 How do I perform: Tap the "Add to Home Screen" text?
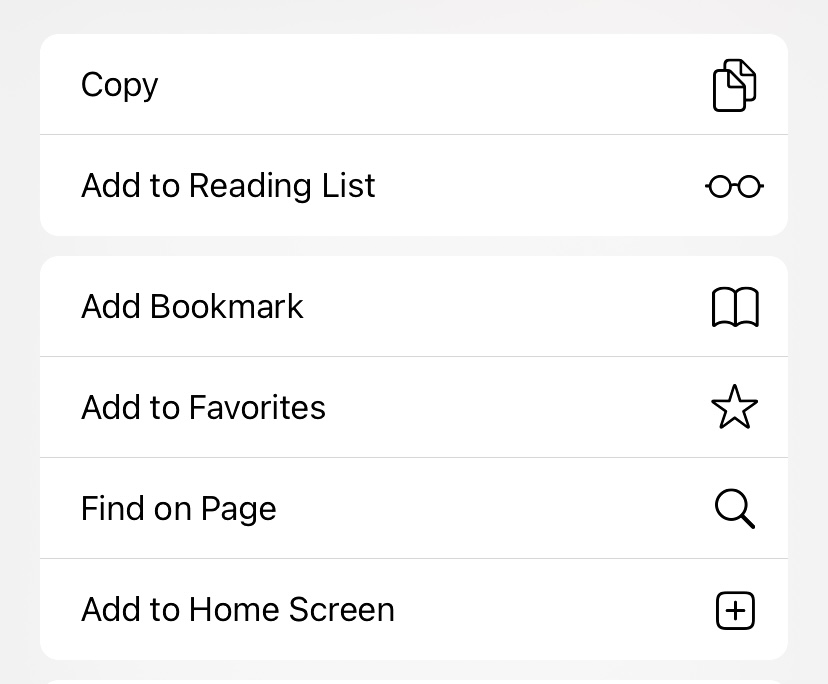[x=238, y=610]
